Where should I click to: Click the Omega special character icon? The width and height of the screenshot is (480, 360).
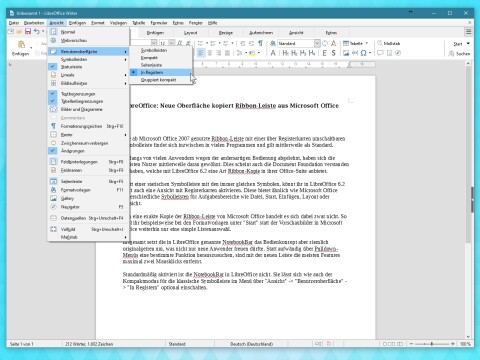click(363, 53)
